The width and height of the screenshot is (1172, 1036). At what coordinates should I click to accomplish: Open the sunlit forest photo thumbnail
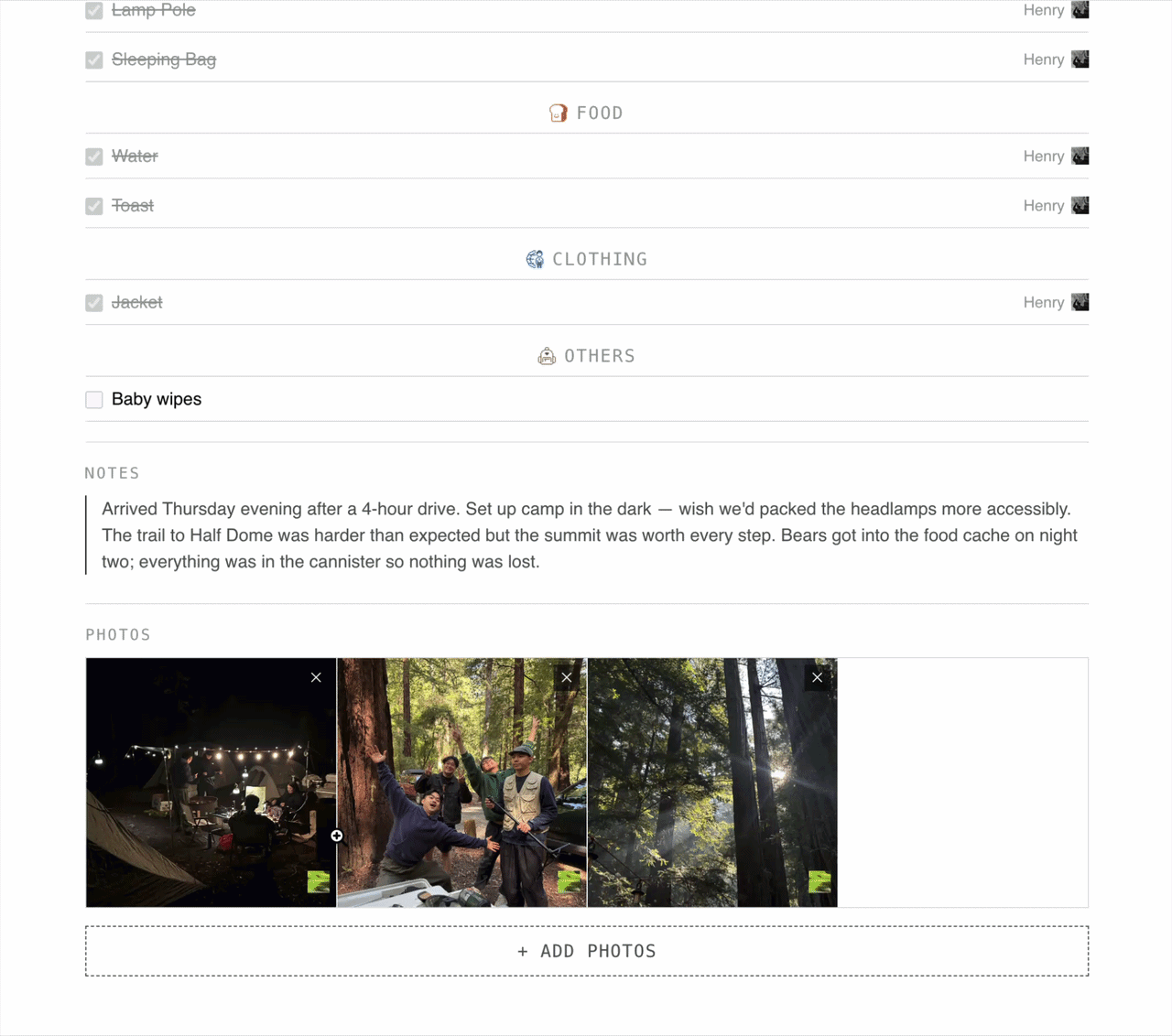click(x=712, y=782)
